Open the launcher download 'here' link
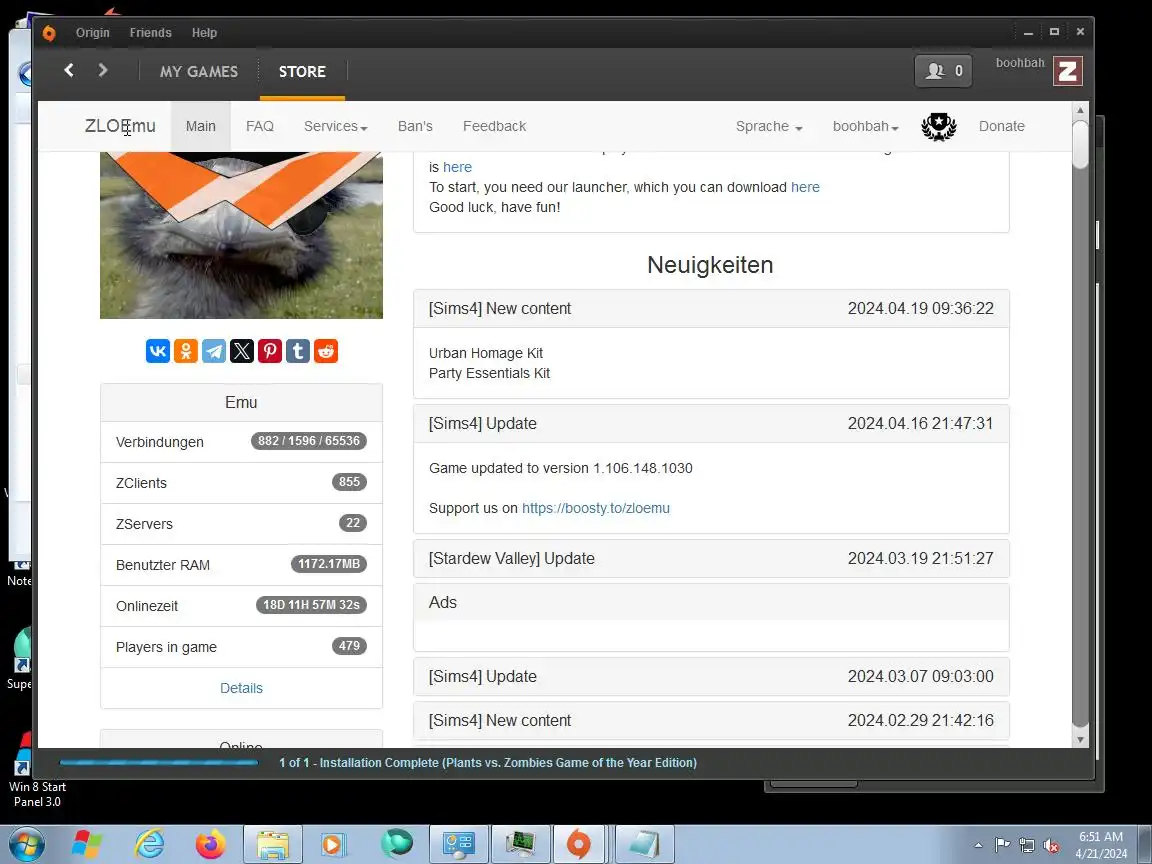1152x864 pixels. click(805, 187)
